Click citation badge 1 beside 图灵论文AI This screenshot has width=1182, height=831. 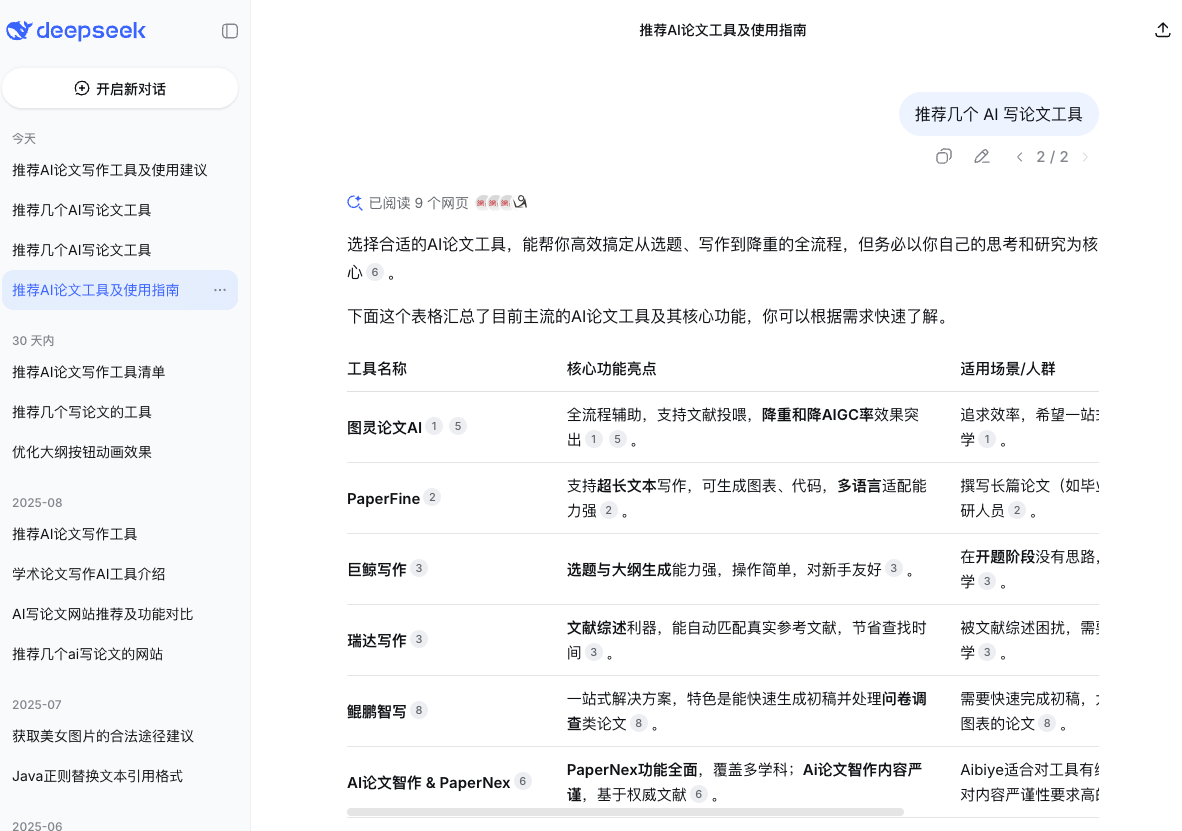click(434, 426)
